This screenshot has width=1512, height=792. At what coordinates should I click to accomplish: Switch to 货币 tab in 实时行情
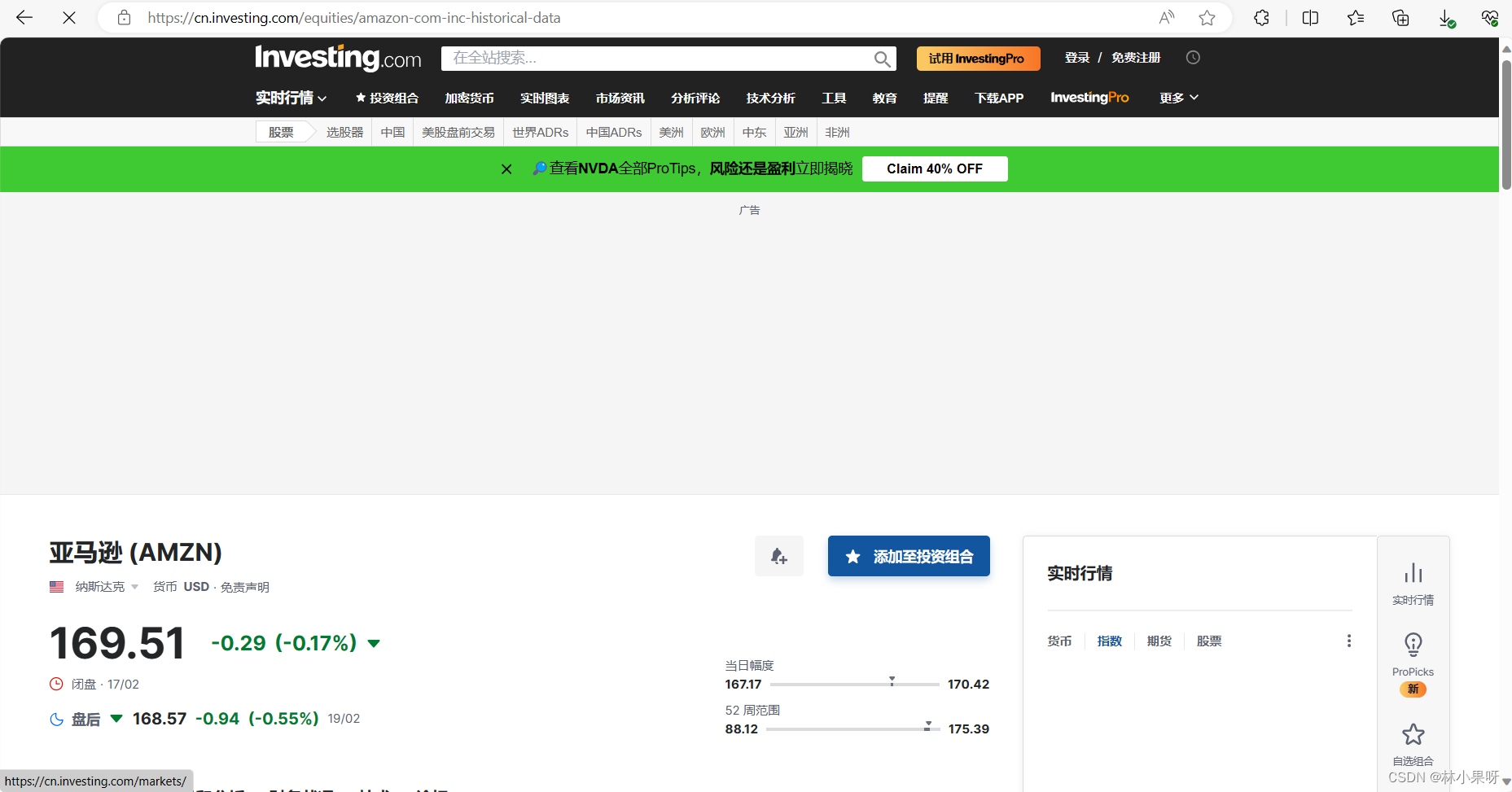click(1059, 641)
